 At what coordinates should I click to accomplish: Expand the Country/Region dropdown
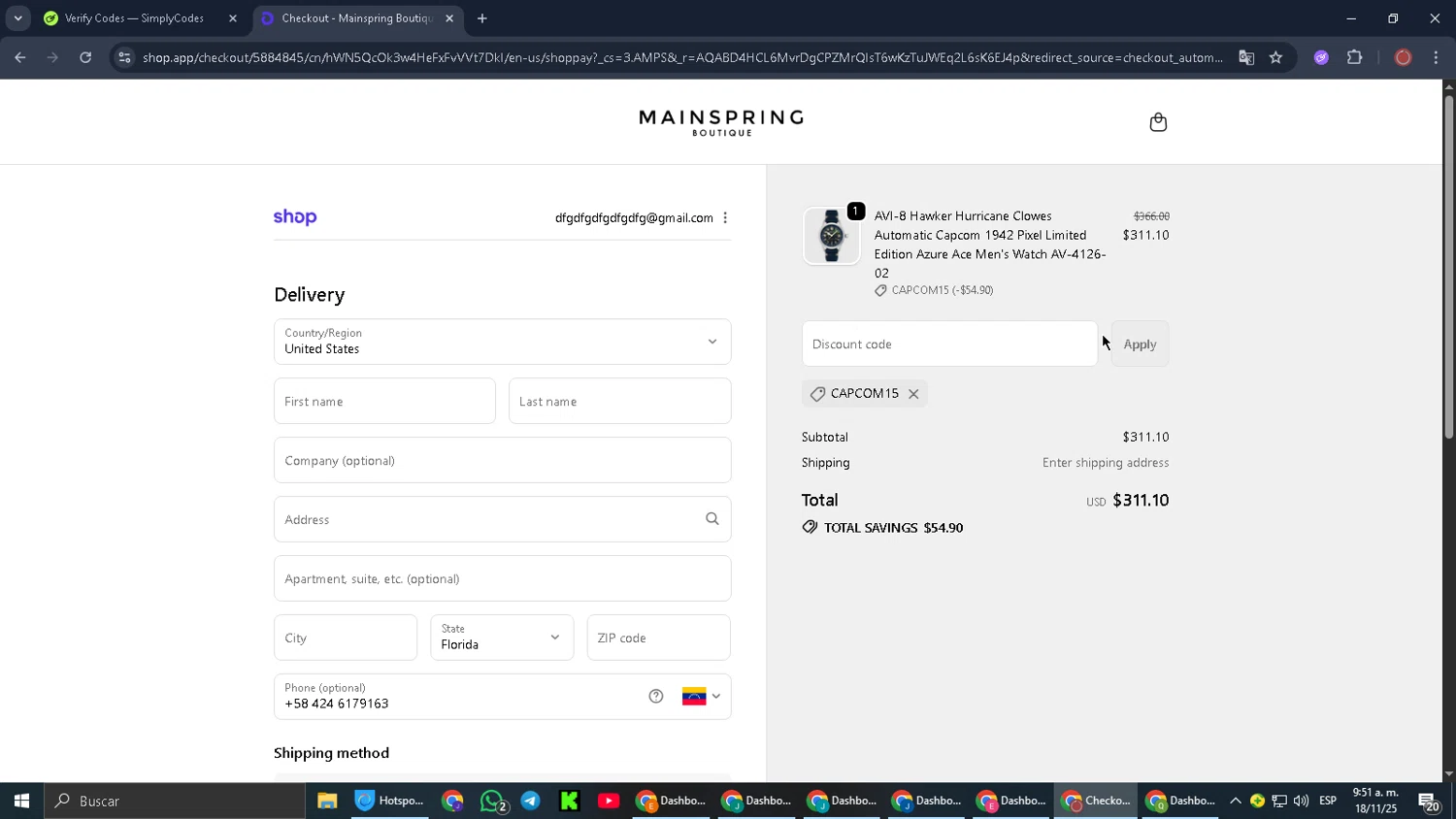coord(502,342)
